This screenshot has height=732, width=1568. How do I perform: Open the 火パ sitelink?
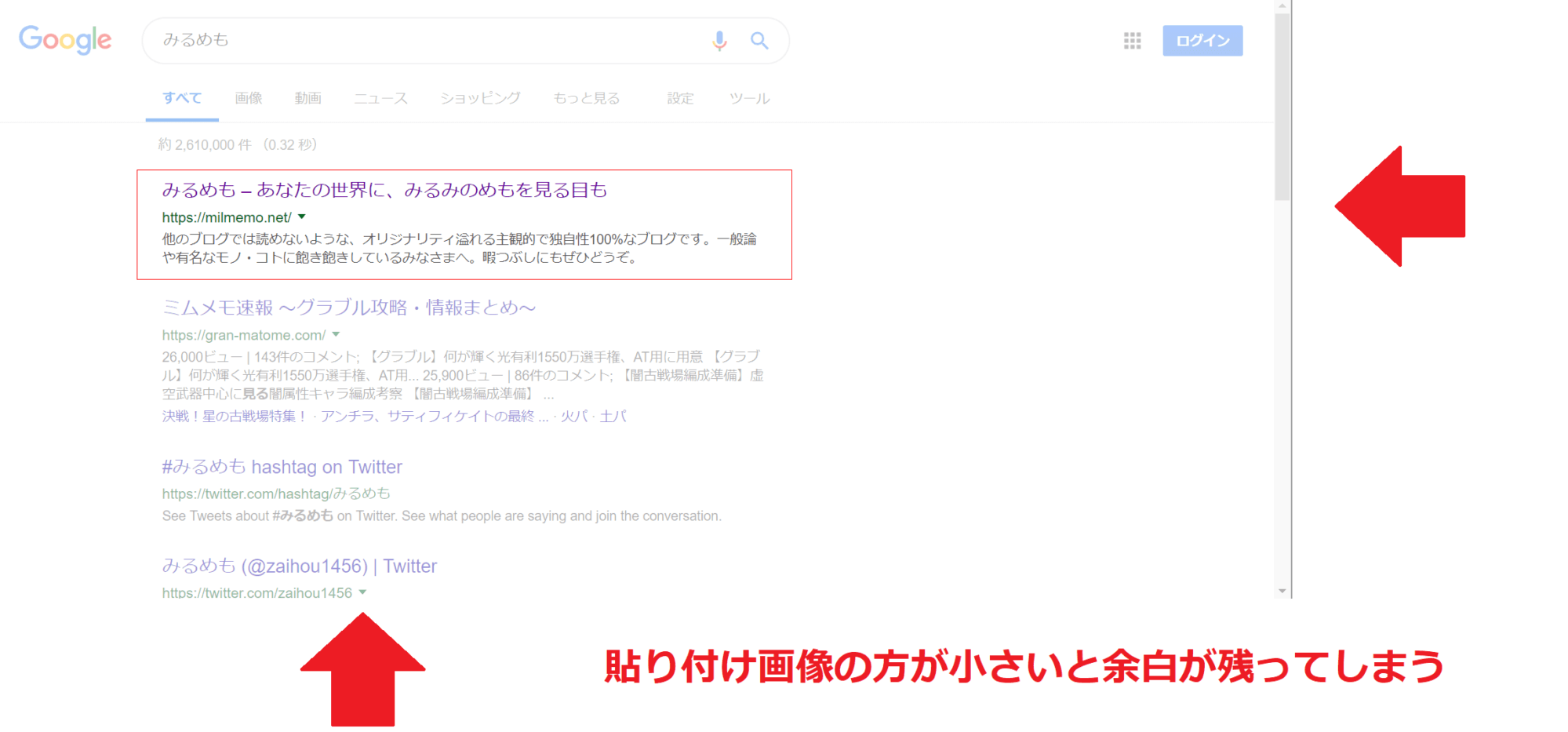[574, 417]
